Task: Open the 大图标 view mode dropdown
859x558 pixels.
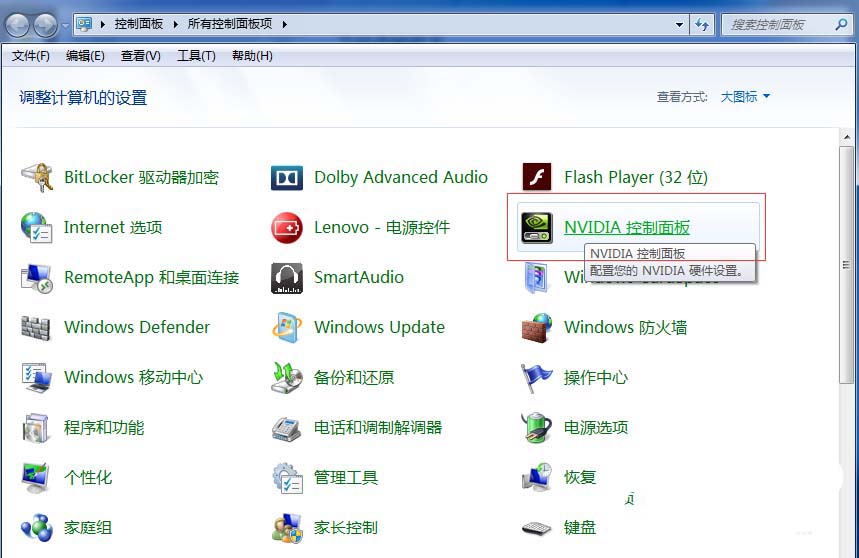Action: click(745, 97)
